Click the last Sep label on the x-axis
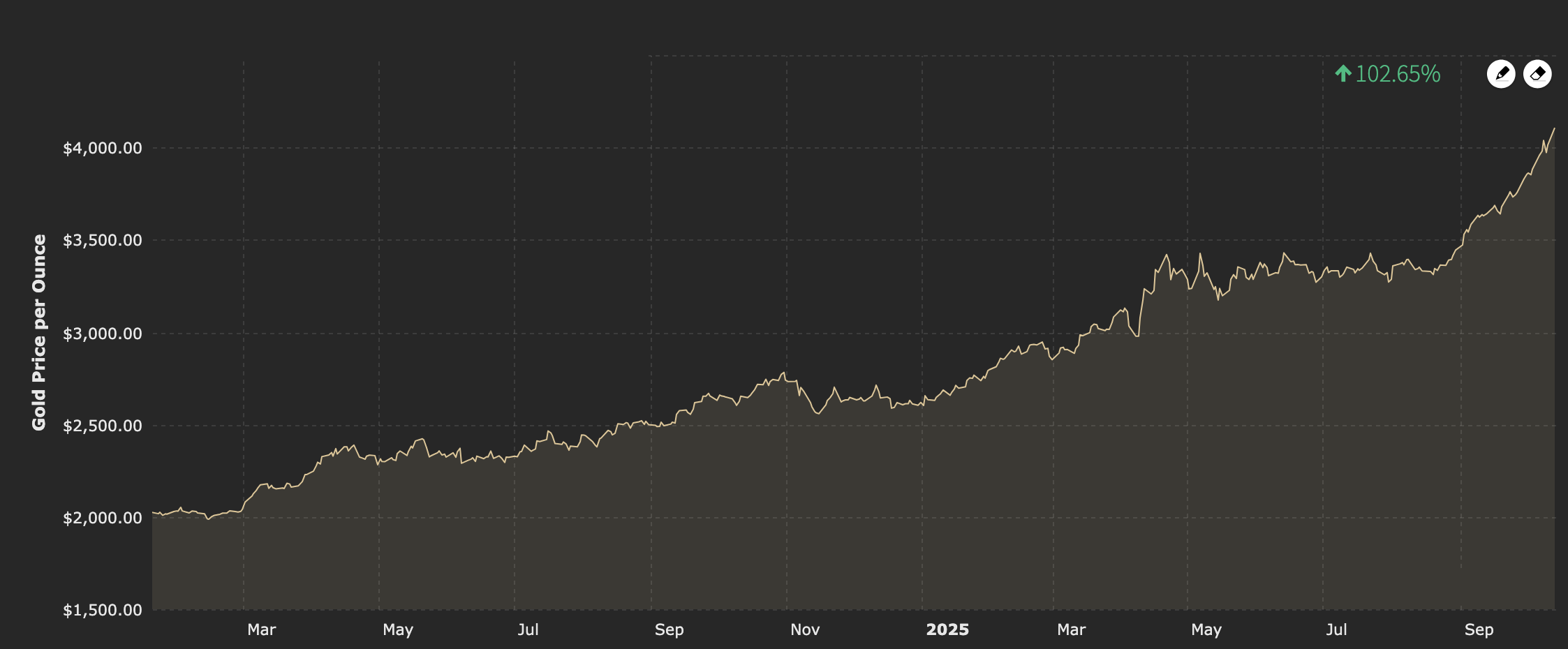 tap(1479, 629)
